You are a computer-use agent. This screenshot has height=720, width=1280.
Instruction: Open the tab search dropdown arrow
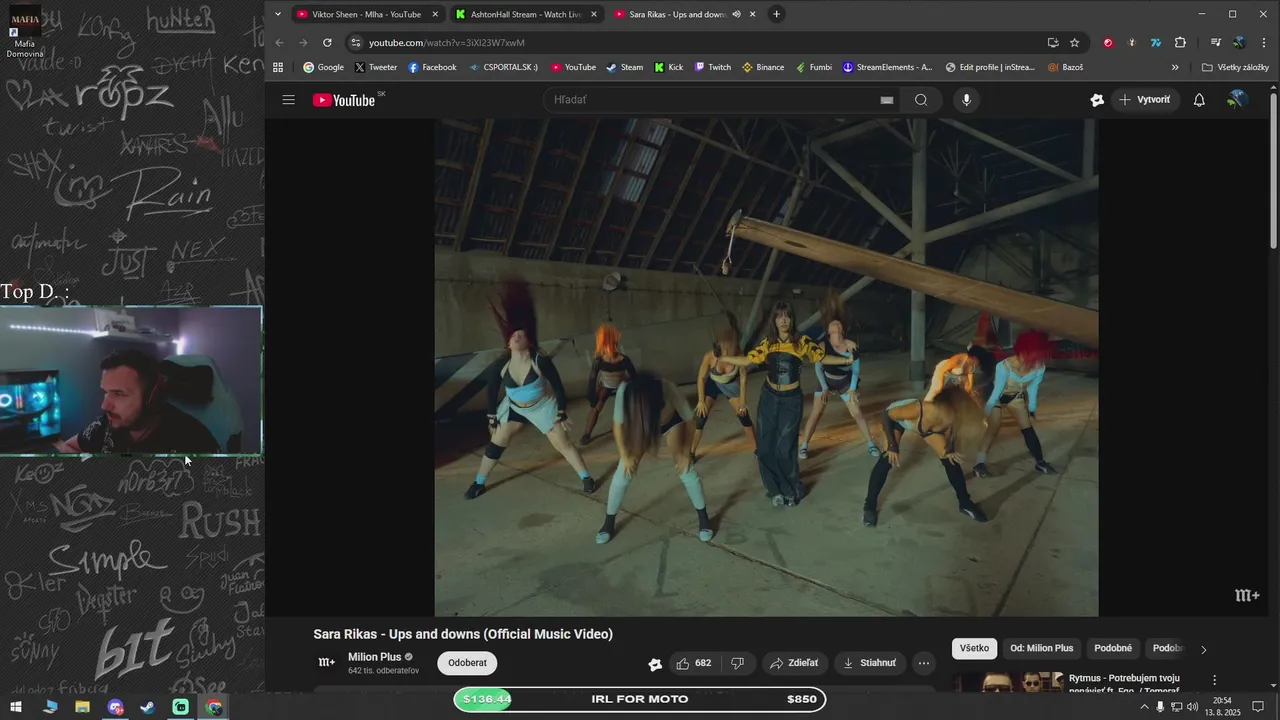278,14
